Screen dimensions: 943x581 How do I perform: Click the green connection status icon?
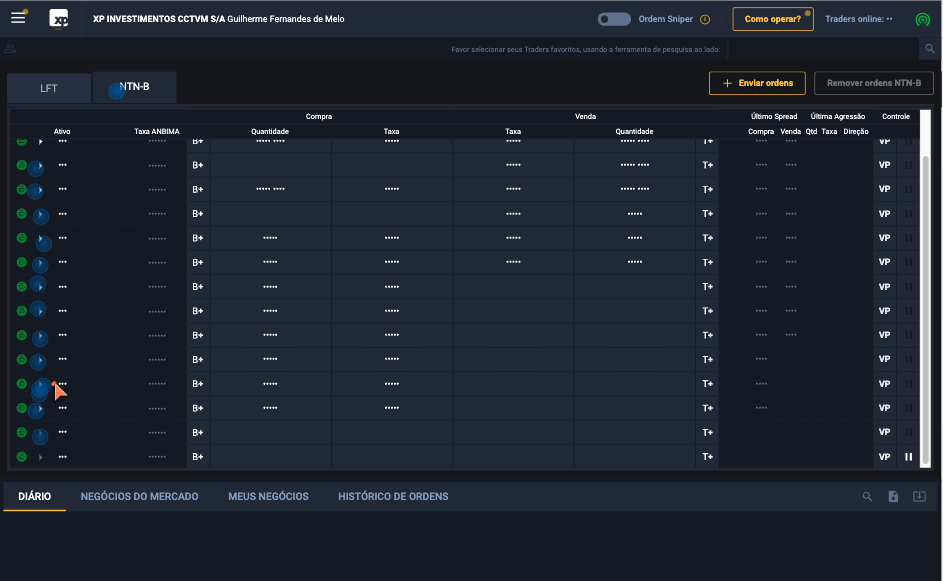[x=922, y=19]
